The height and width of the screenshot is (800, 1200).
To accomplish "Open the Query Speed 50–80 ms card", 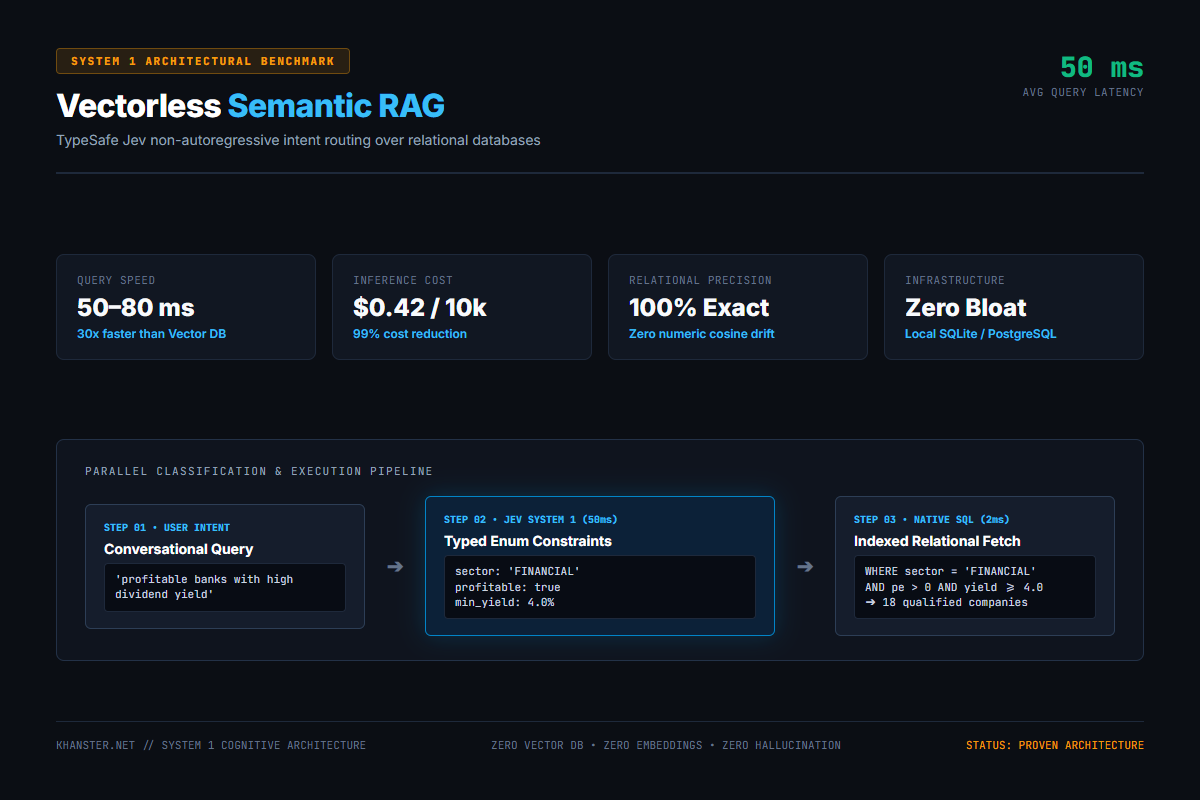I will pyautogui.click(x=186, y=307).
